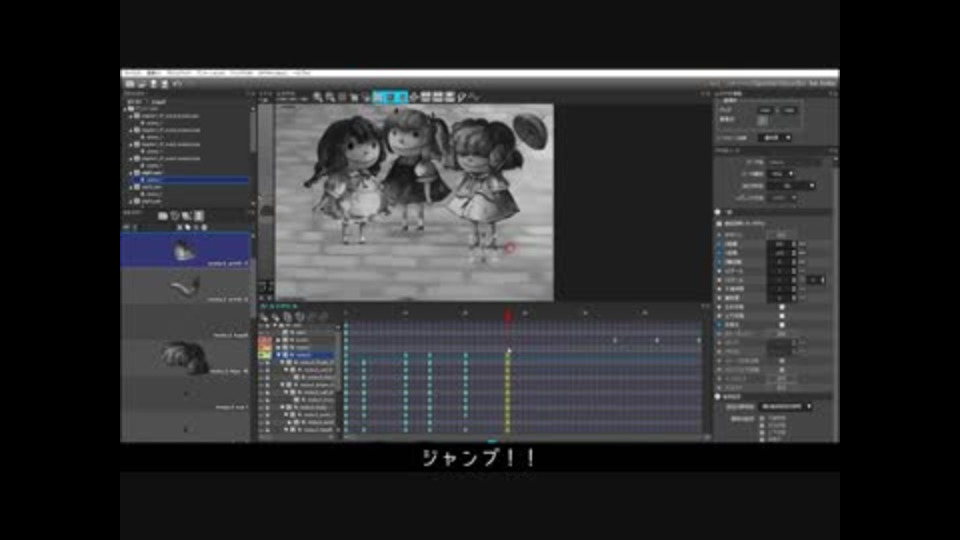This screenshot has height=540, width=960.
Task: Toggle first checkbox in bottom right checkbox group
Action: [762, 418]
